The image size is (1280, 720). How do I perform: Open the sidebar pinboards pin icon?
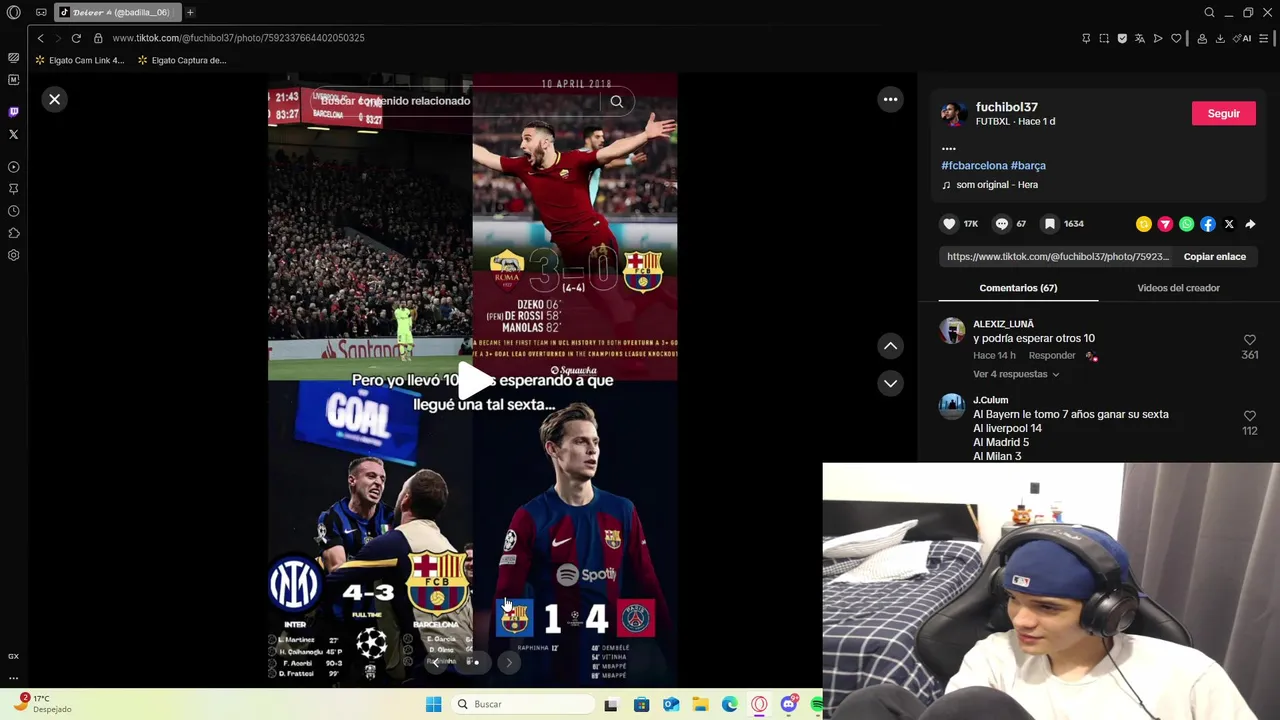pos(13,189)
